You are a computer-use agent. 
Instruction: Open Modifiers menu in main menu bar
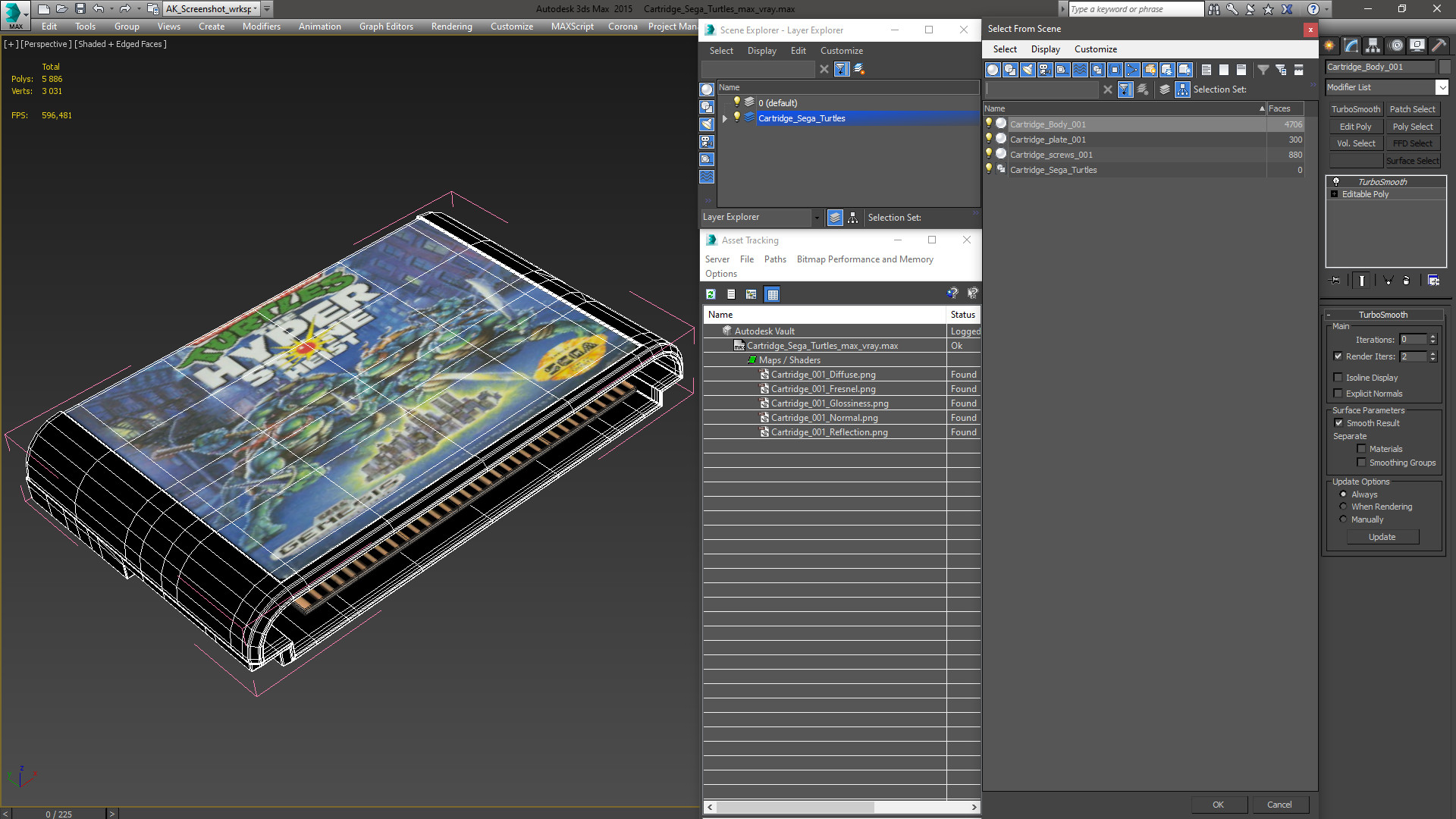(262, 27)
